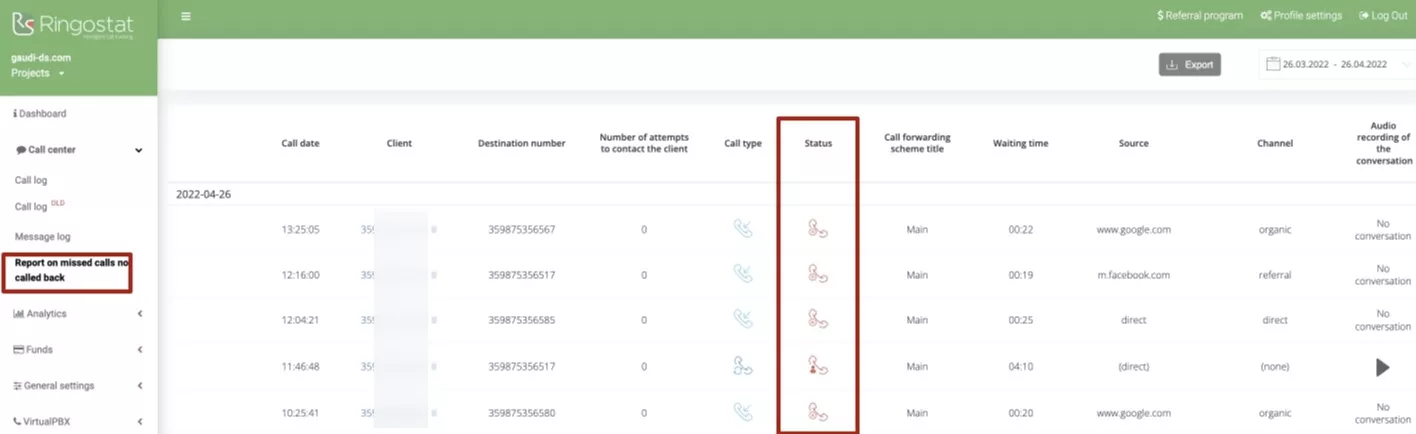Click the calendar icon in date range

point(1273,64)
